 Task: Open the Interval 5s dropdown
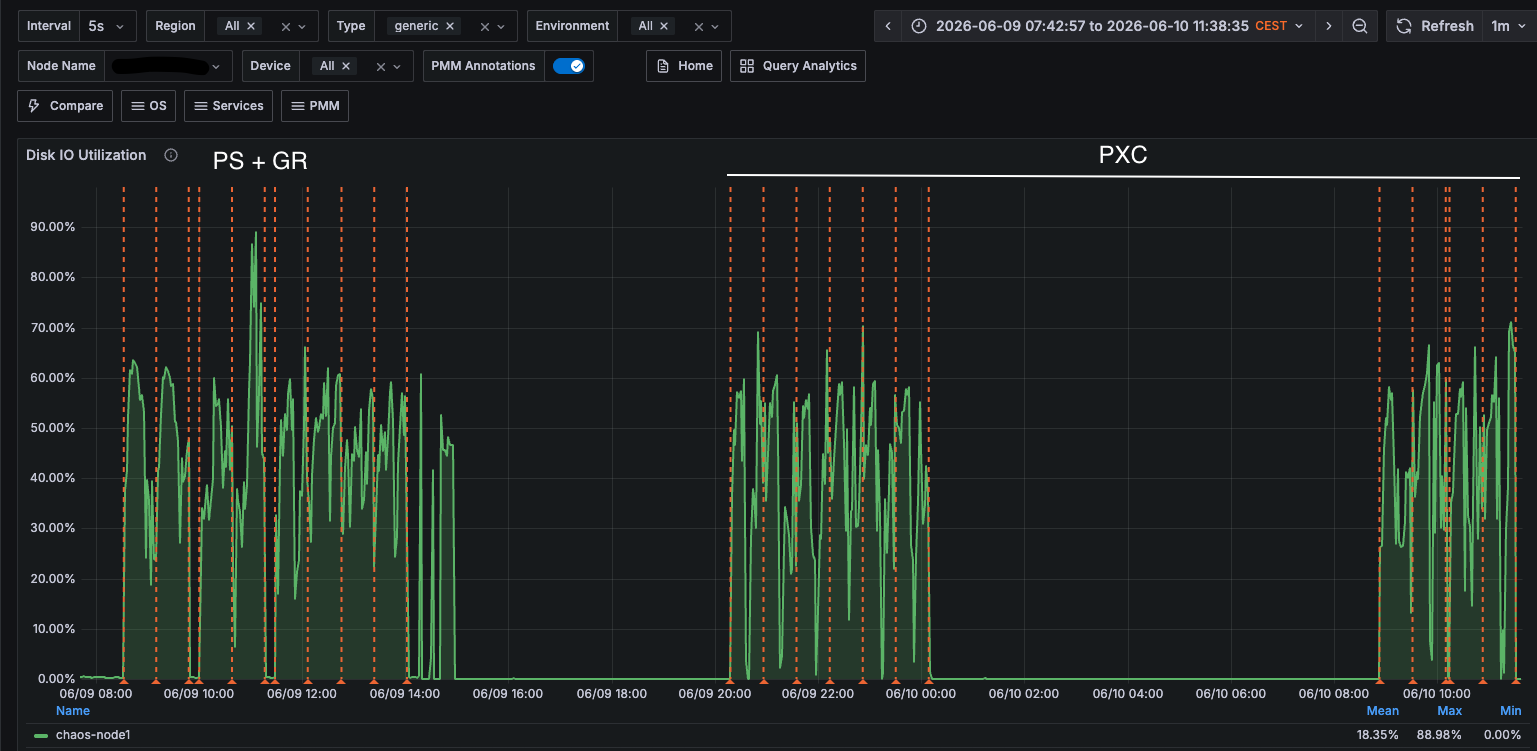point(108,26)
